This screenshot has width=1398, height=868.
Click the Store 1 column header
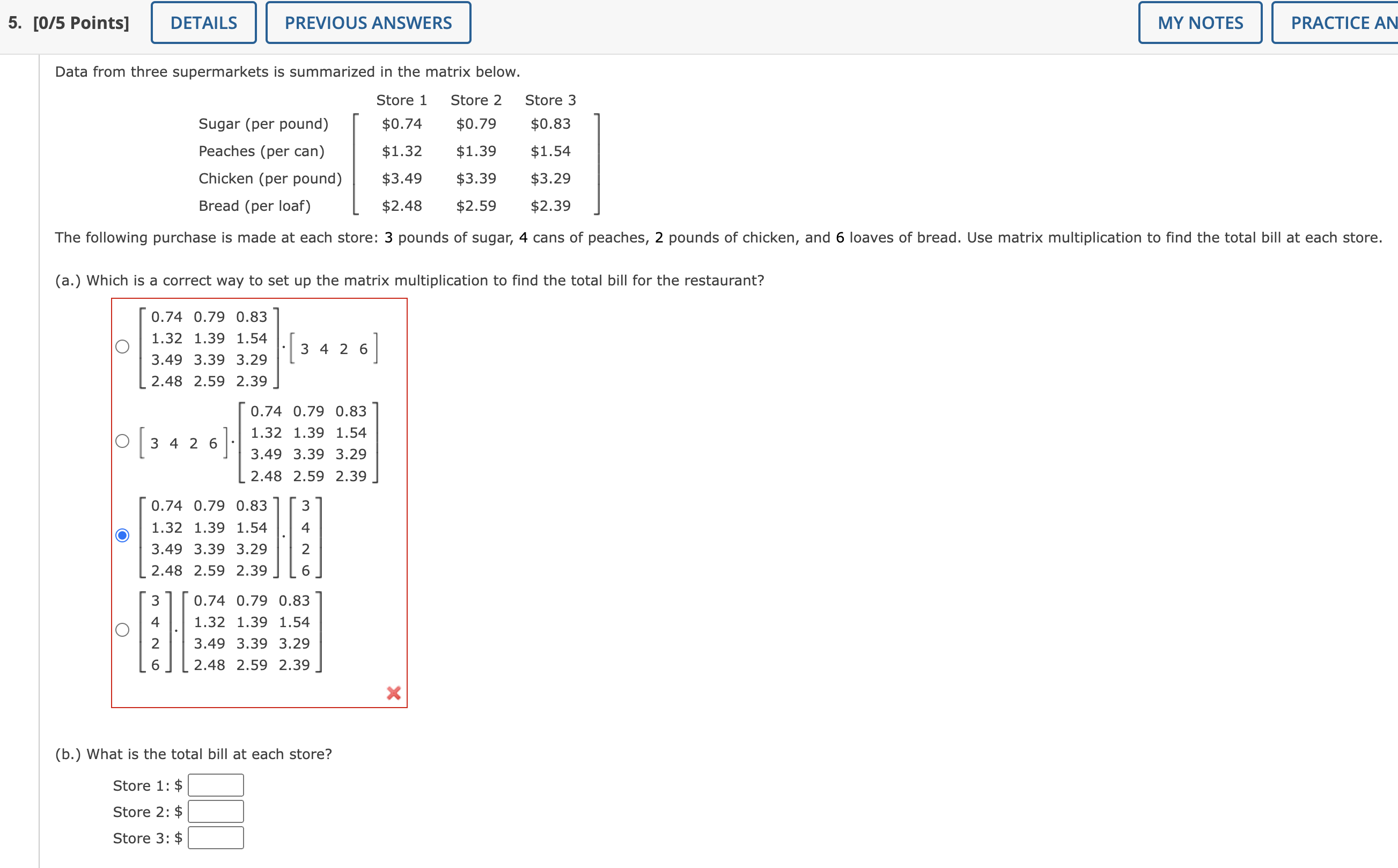click(402, 100)
